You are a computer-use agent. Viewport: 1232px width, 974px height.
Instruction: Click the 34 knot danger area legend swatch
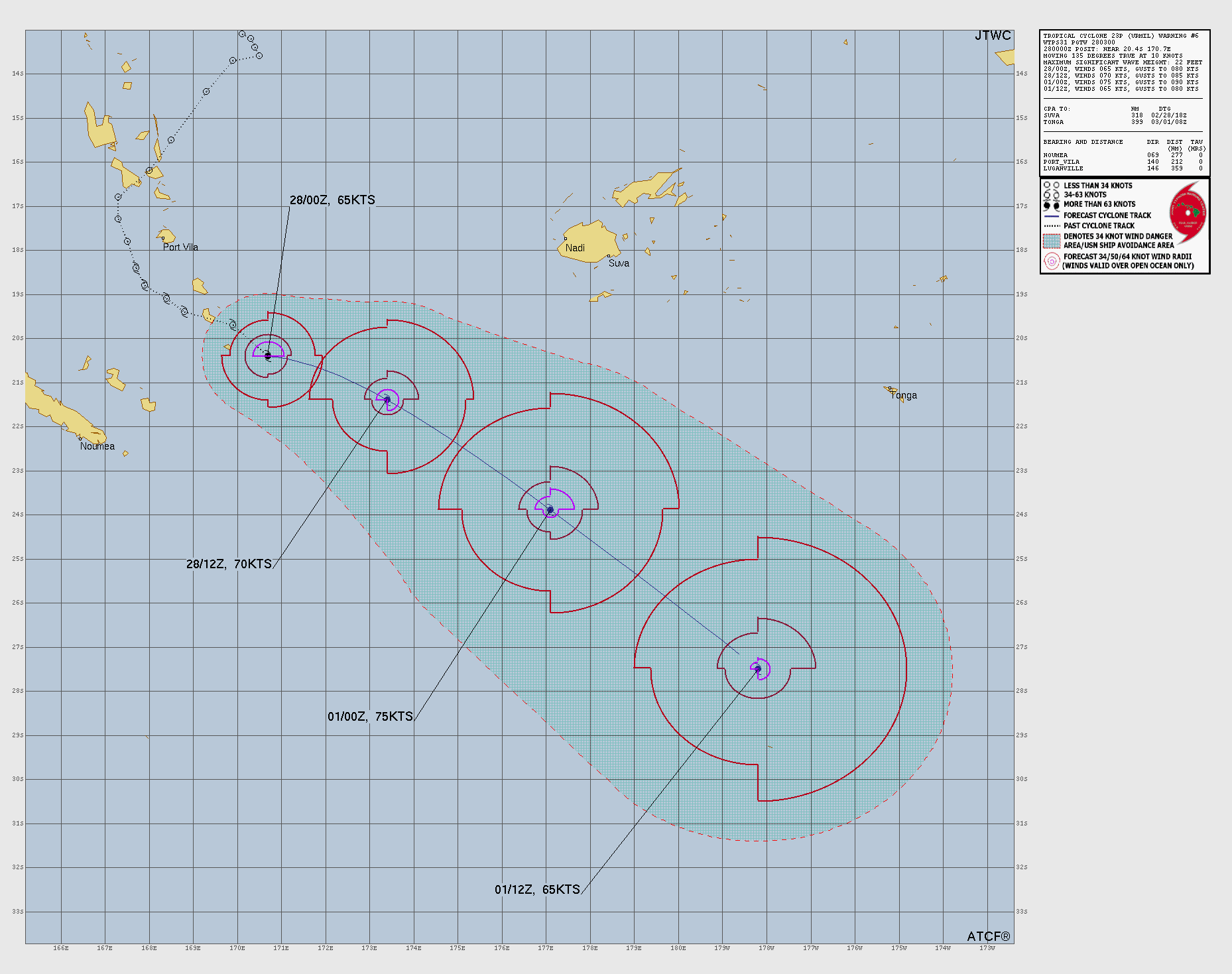point(1052,241)
